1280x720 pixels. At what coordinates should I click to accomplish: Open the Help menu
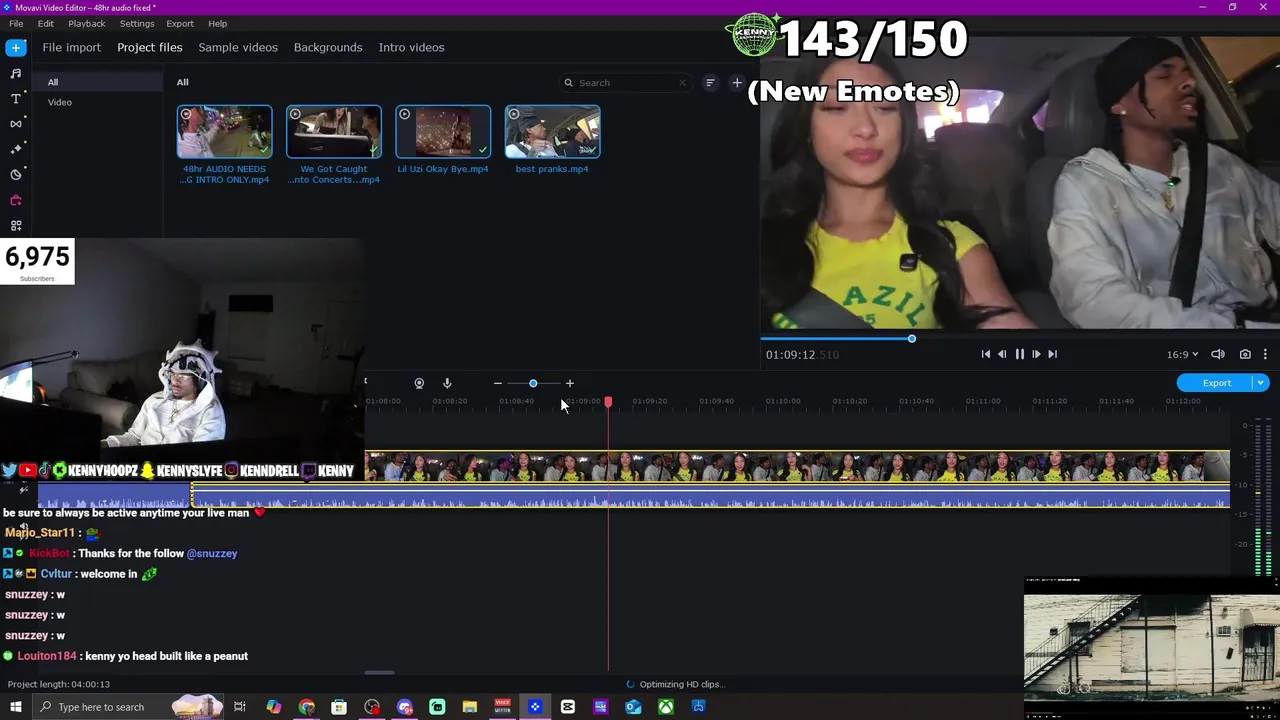pyautogui.click(x=217, y=23)
